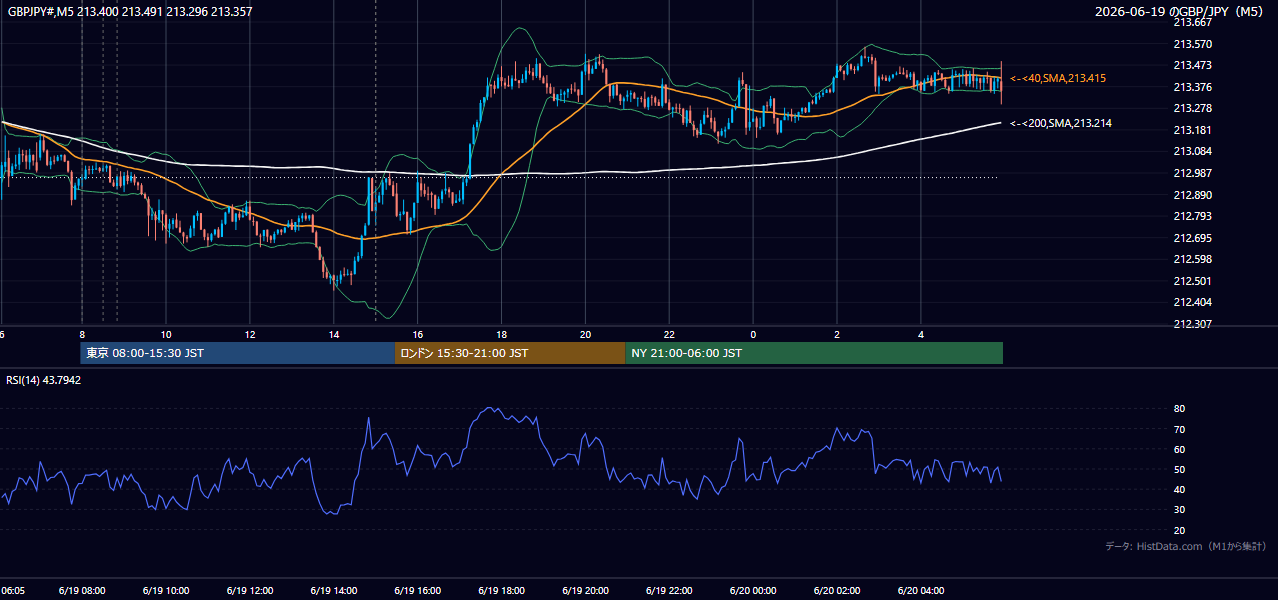Select the 東京 08:00-15:30 JST session bar
The image size is (1278, 600).
pos(238,353)
